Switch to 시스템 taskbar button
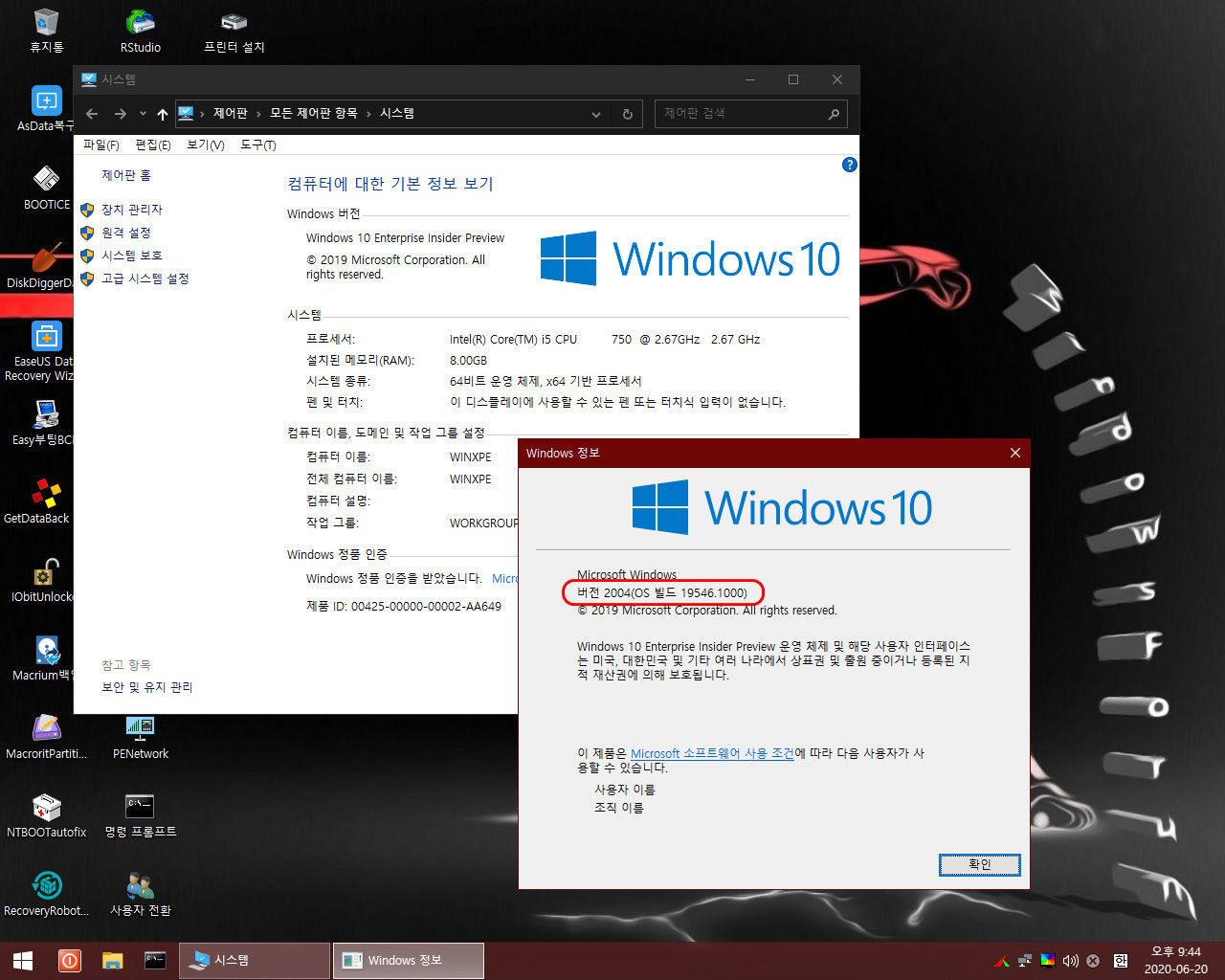Screen dimensions: 1225x980 point(255,960)
